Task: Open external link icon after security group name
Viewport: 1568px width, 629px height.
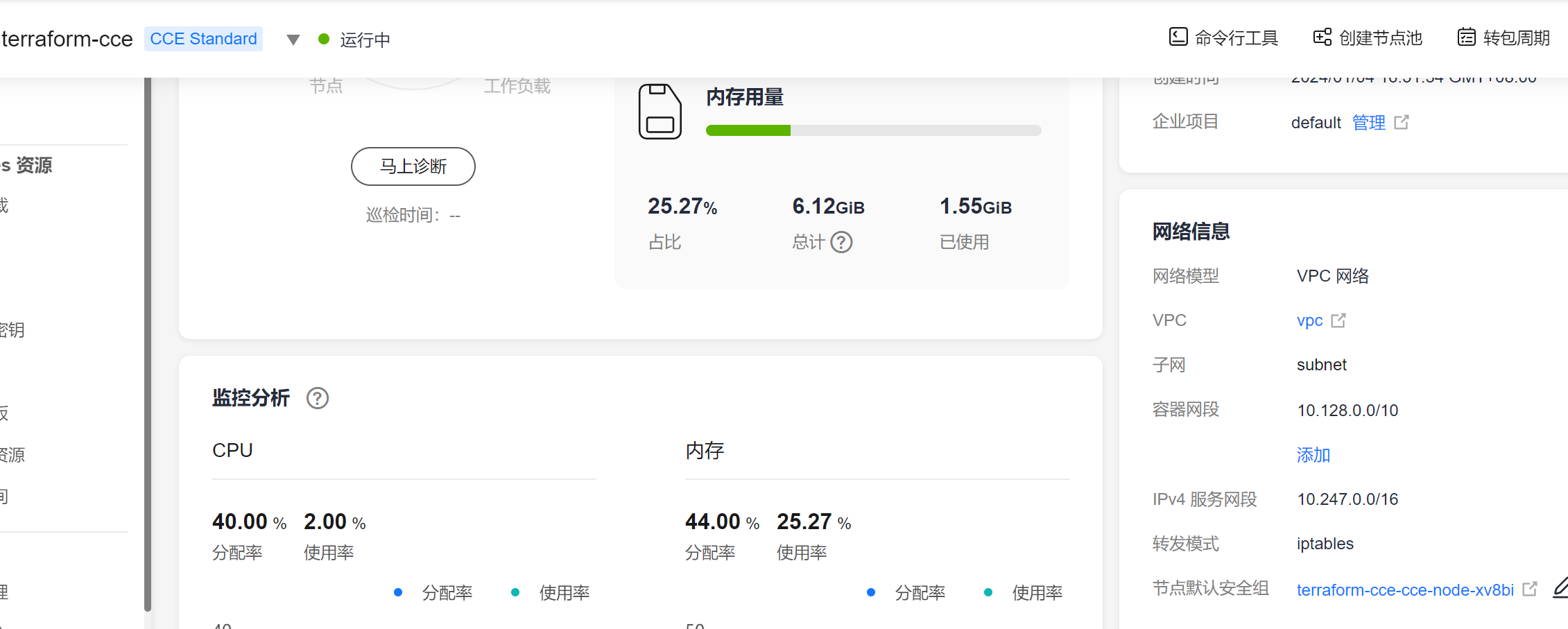Action: tap(1529, 589)
